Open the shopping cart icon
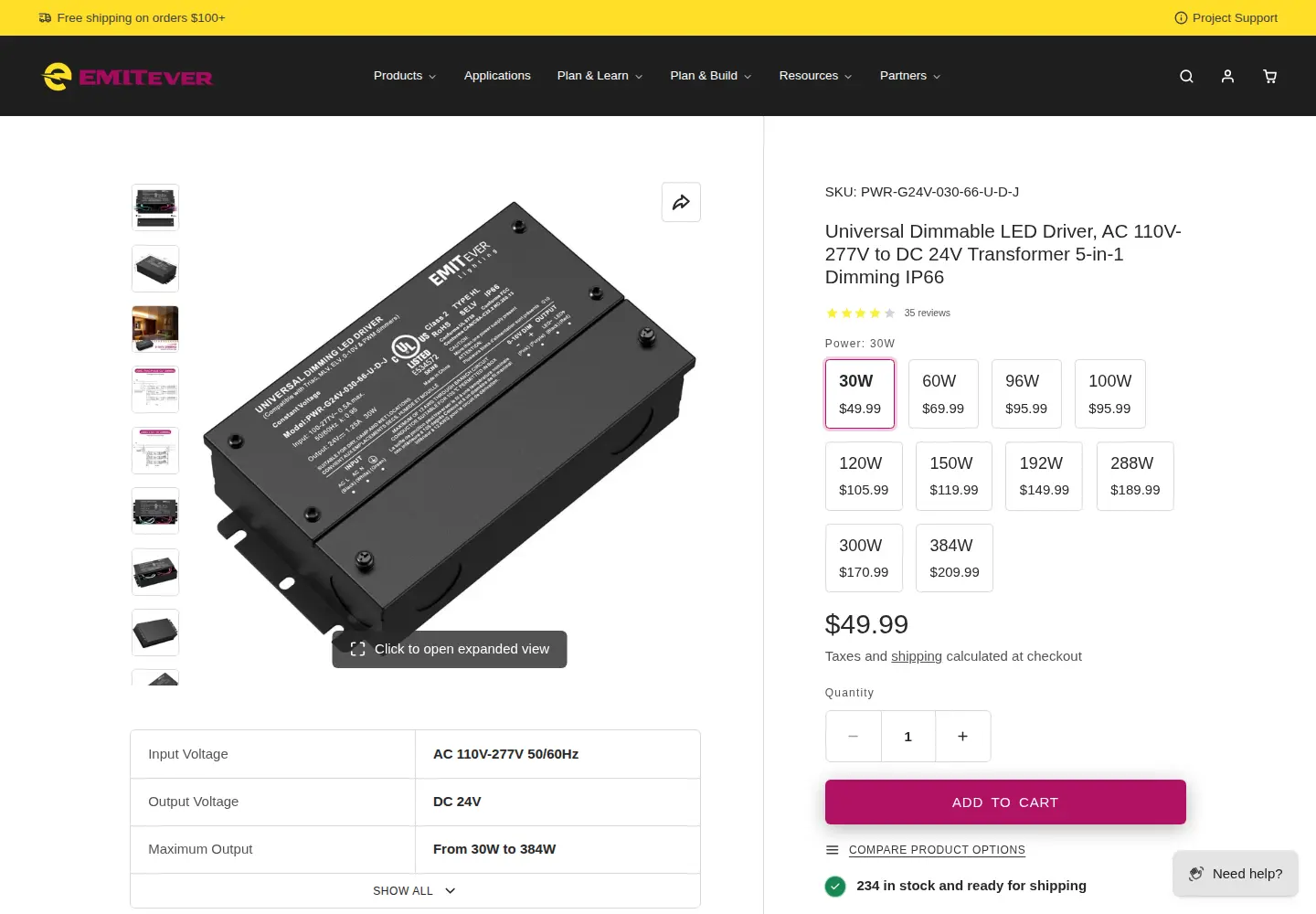This screenshot has width=1316, height=914. [x=1269, y=76]
